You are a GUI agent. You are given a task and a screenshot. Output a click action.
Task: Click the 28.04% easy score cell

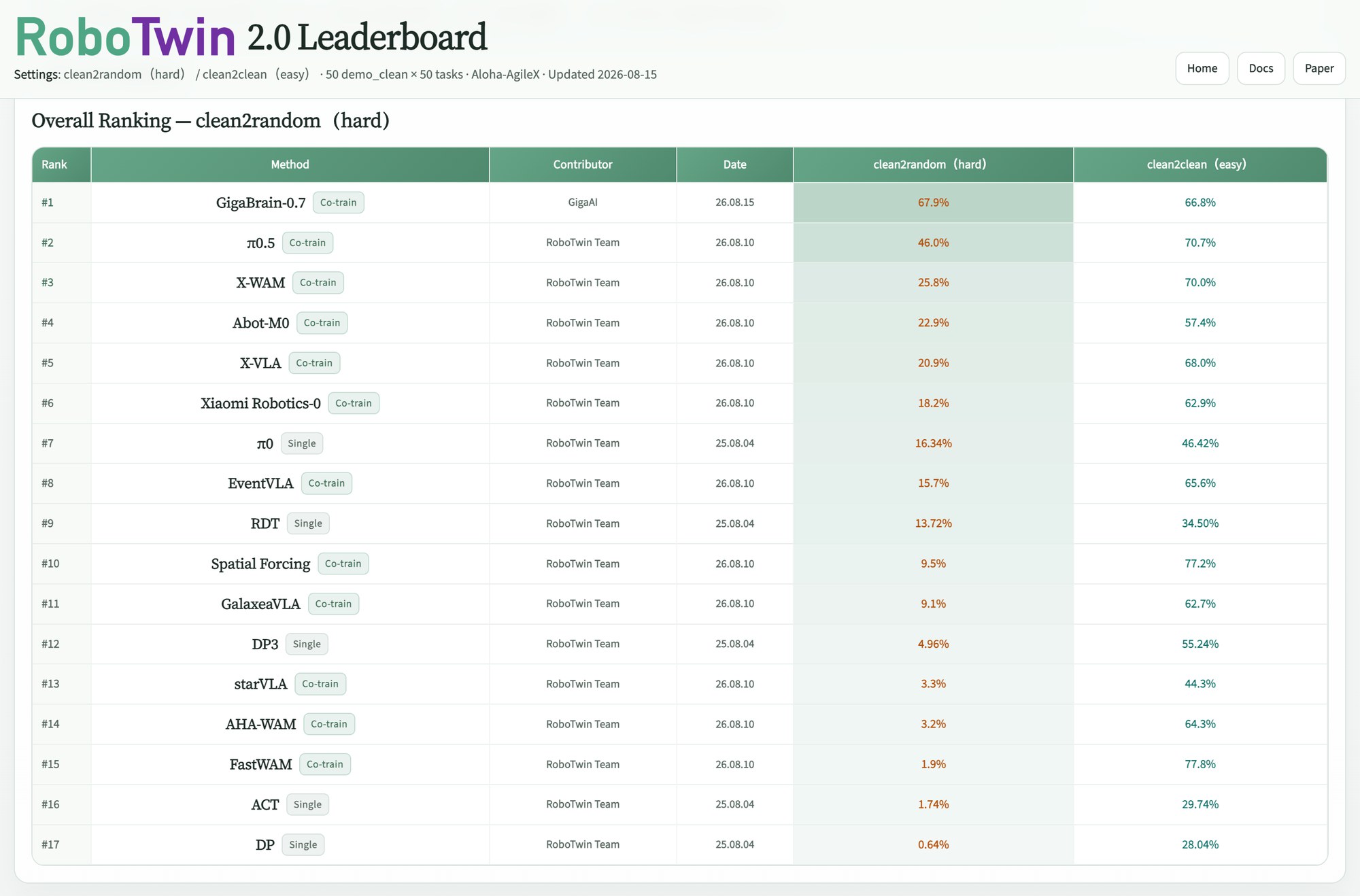tap(1200, 844)
